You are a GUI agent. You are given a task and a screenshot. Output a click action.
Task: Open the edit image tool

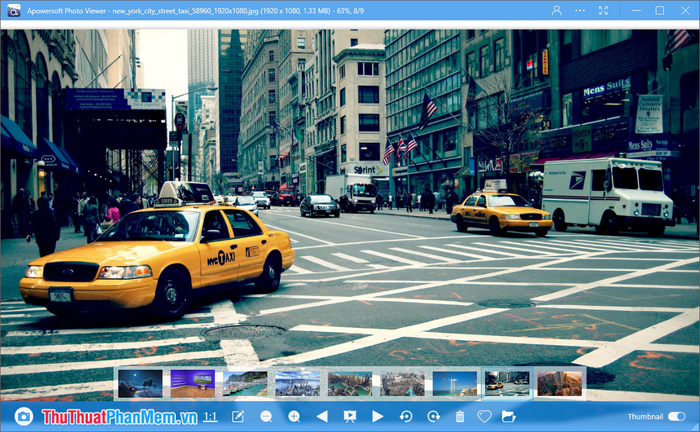[238, 417]
